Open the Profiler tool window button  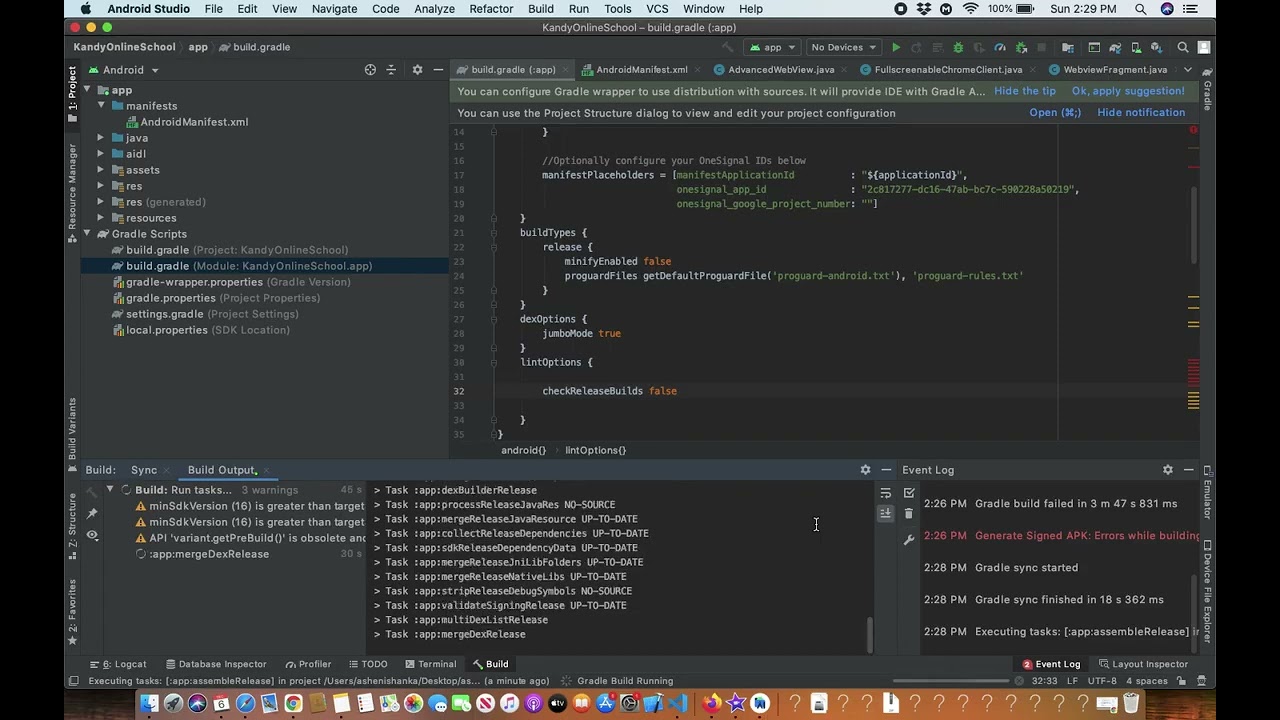[307, 664]
